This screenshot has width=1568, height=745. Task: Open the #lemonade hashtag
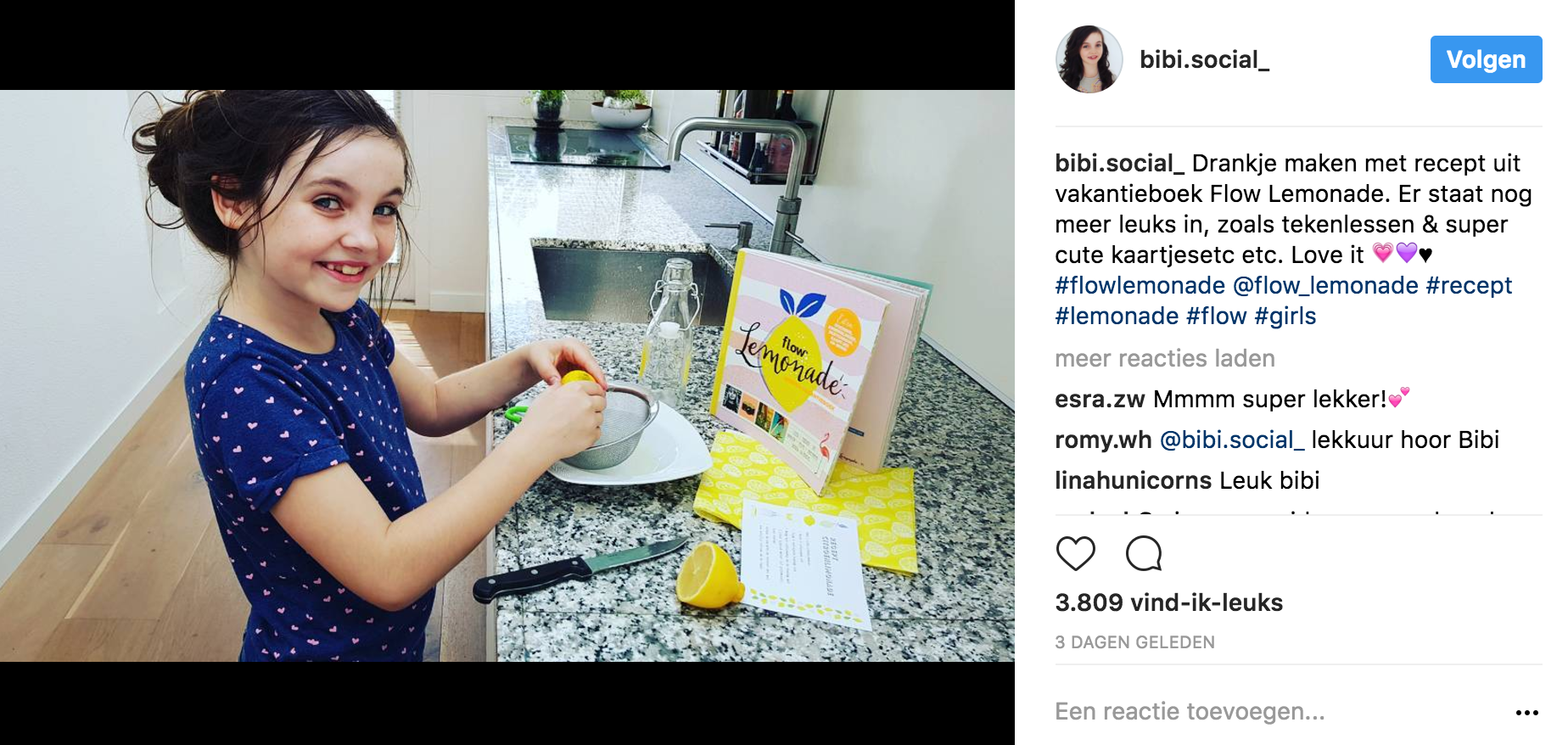1117,316
